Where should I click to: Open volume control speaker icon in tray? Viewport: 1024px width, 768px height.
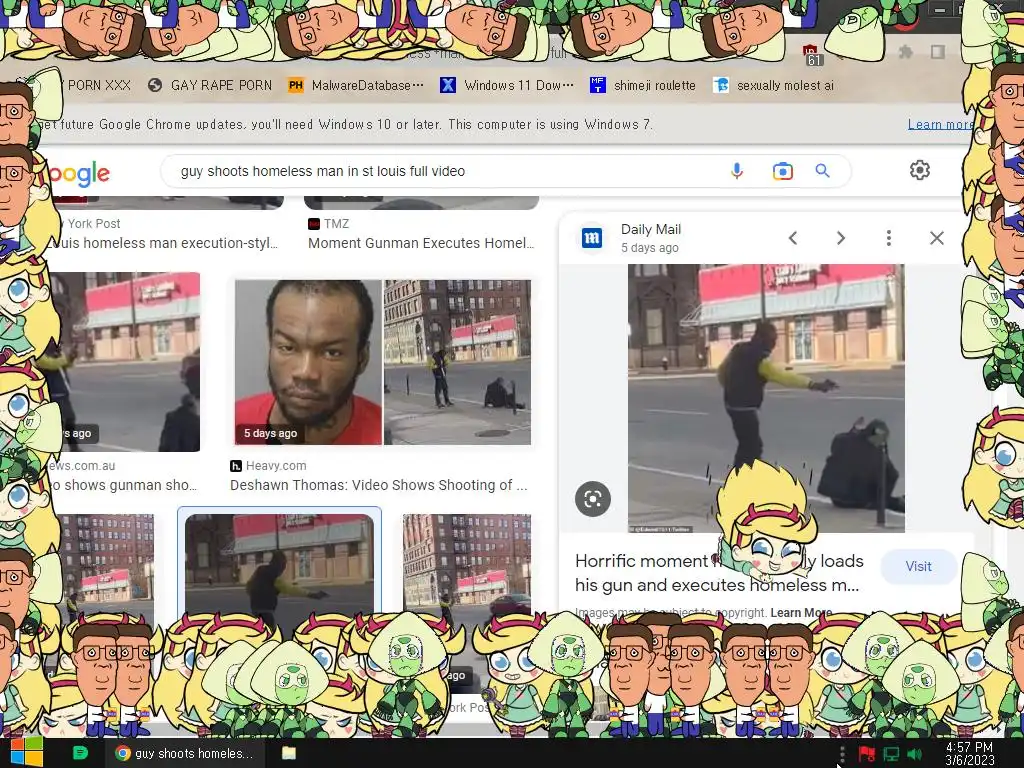click(915, 755)
